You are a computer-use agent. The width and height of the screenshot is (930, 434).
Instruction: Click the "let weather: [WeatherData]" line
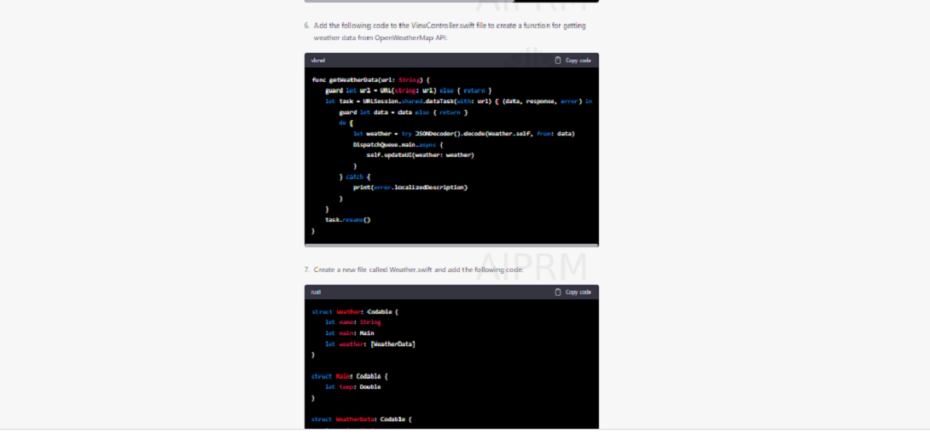click(369, 343)
